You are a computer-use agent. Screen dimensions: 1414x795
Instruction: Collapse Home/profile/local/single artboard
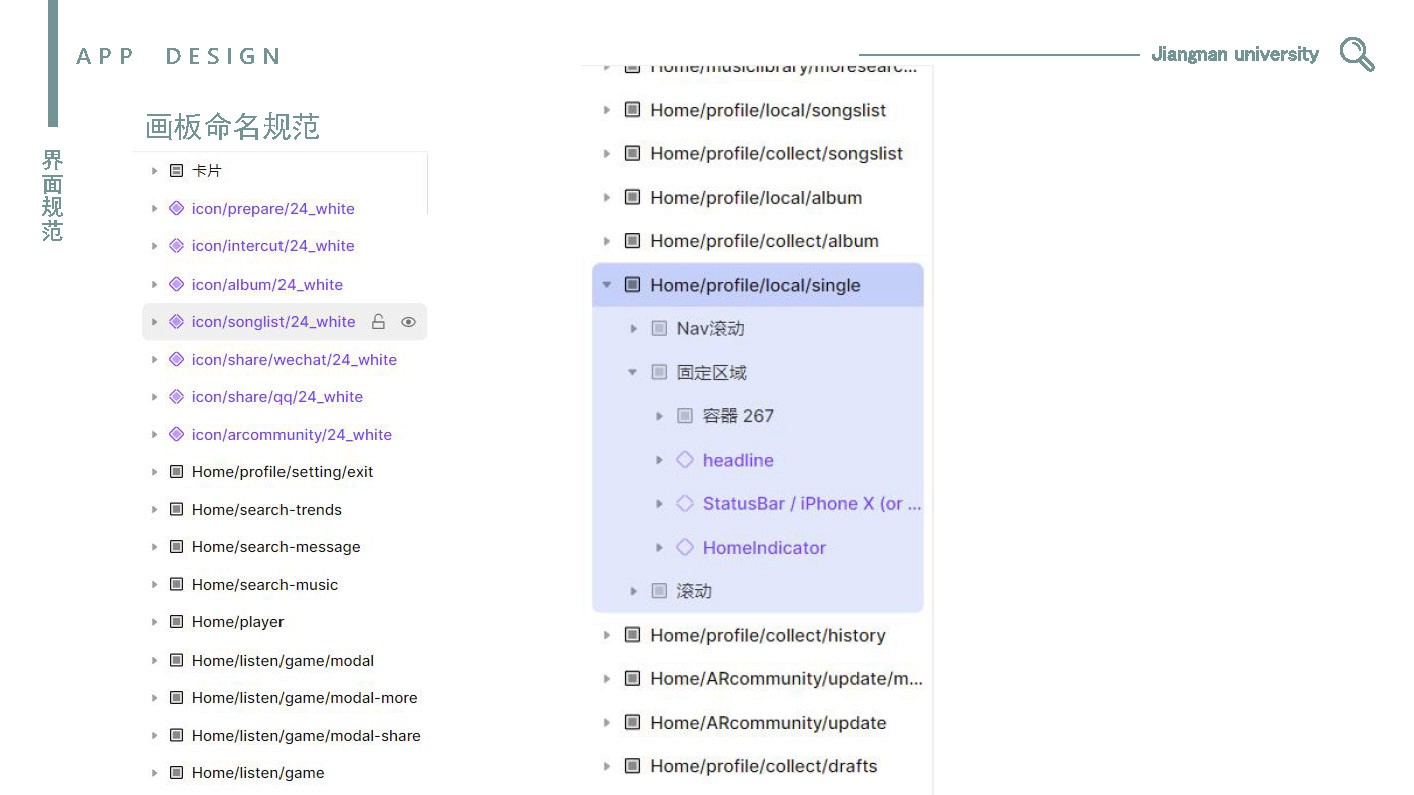point(606,285)
